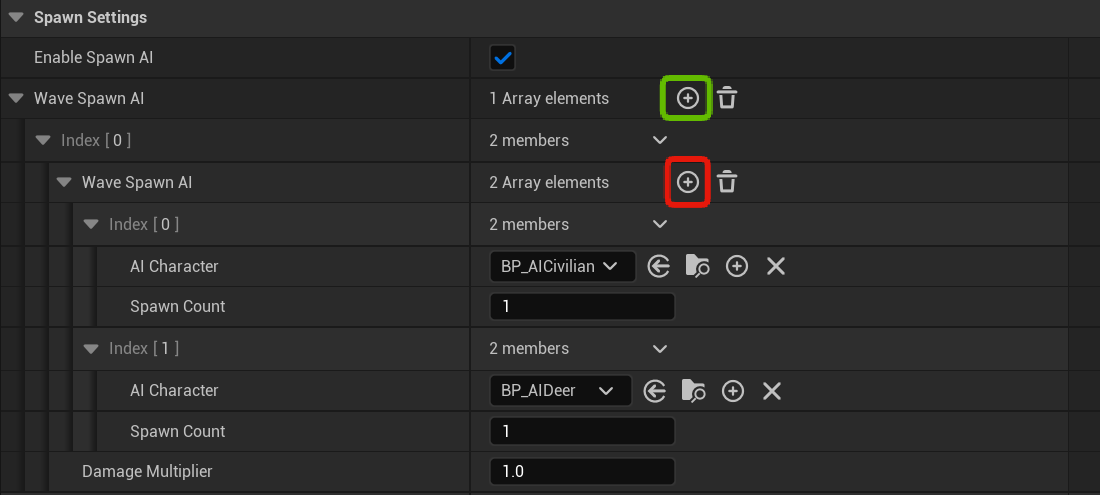Use selected asset for BP_AICivilian character
Image resolution: width=1100 pixels, height=495 pixels.
(x=658, y=266)
